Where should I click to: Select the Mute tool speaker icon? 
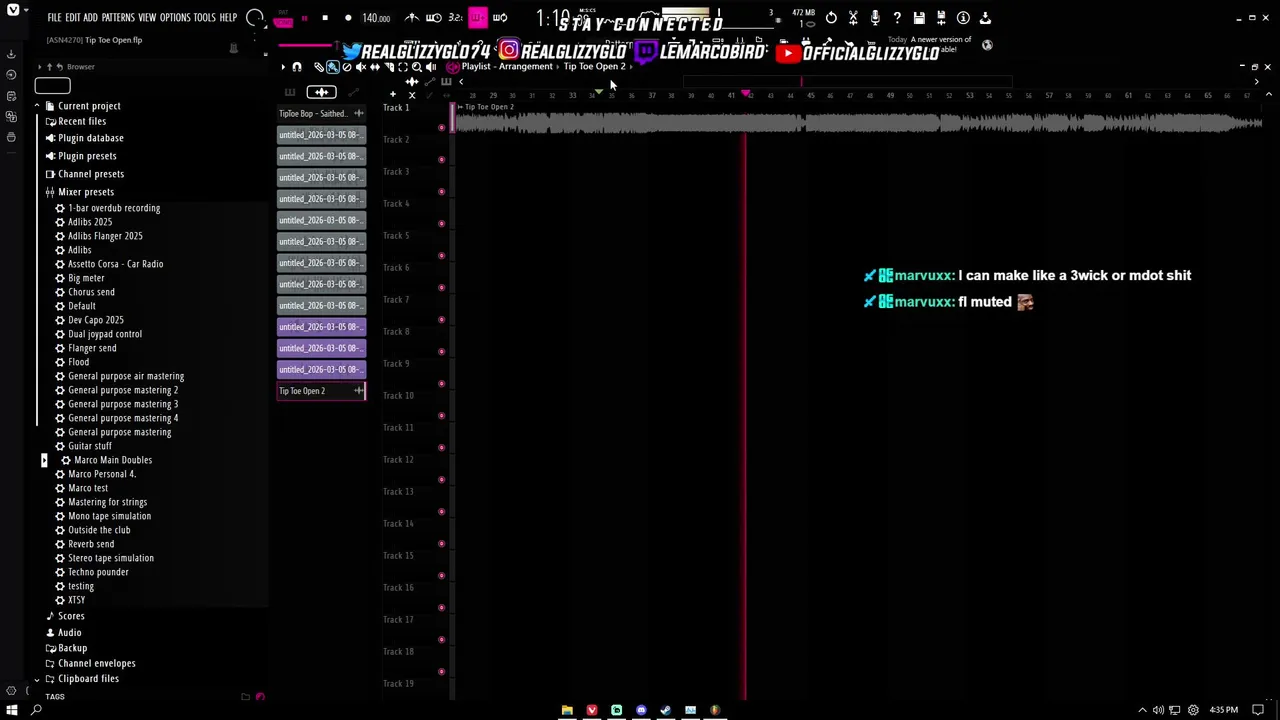click(361, 67)
